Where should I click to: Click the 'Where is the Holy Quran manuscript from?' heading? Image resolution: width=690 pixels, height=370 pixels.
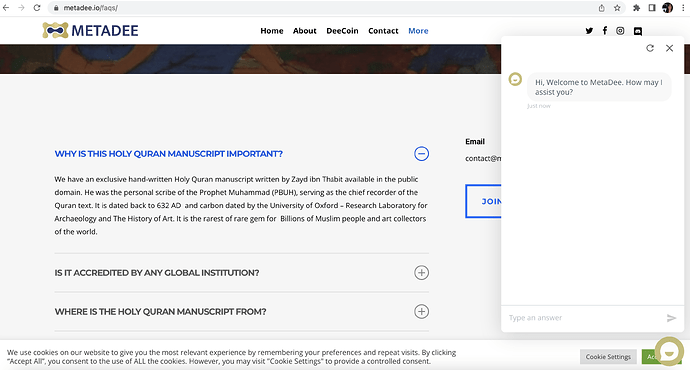coord(160,311)
